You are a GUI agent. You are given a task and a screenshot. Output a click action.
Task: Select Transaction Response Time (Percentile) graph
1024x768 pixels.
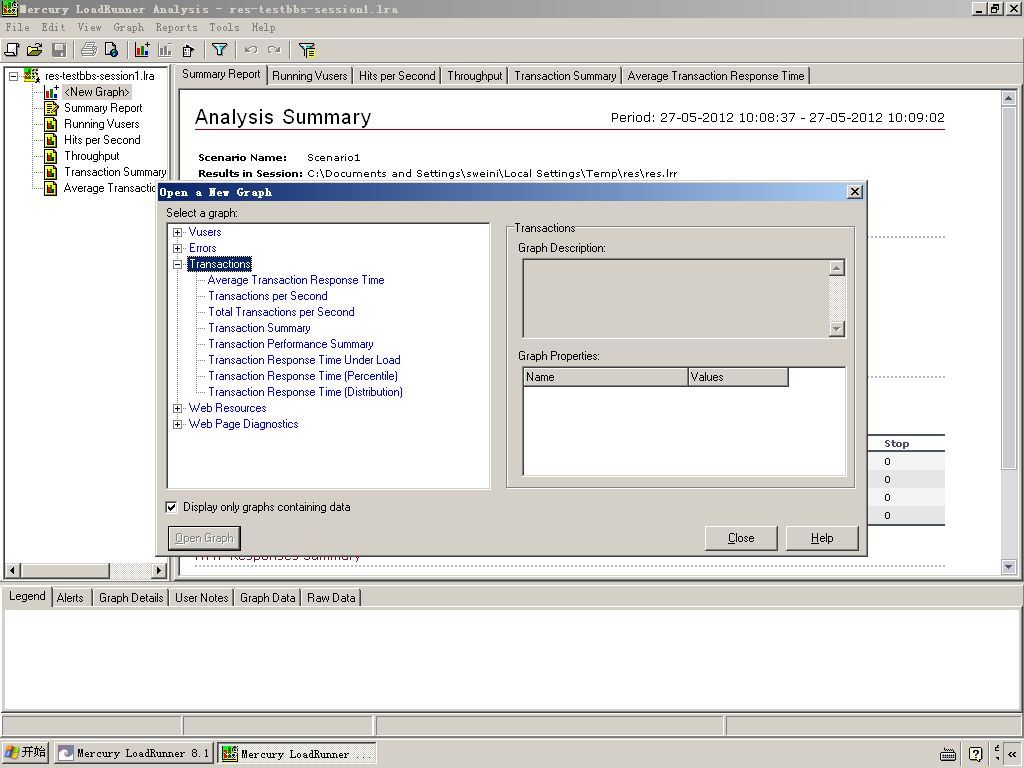303,376
